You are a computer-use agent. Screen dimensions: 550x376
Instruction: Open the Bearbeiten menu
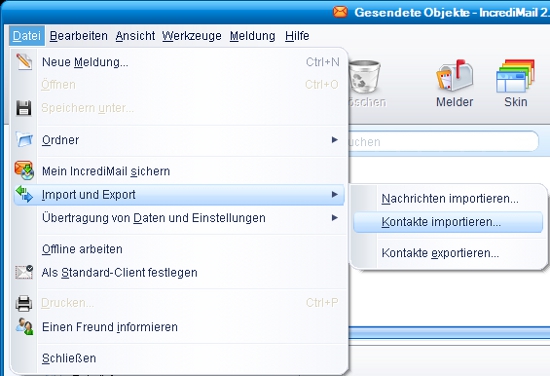(79, 36)
